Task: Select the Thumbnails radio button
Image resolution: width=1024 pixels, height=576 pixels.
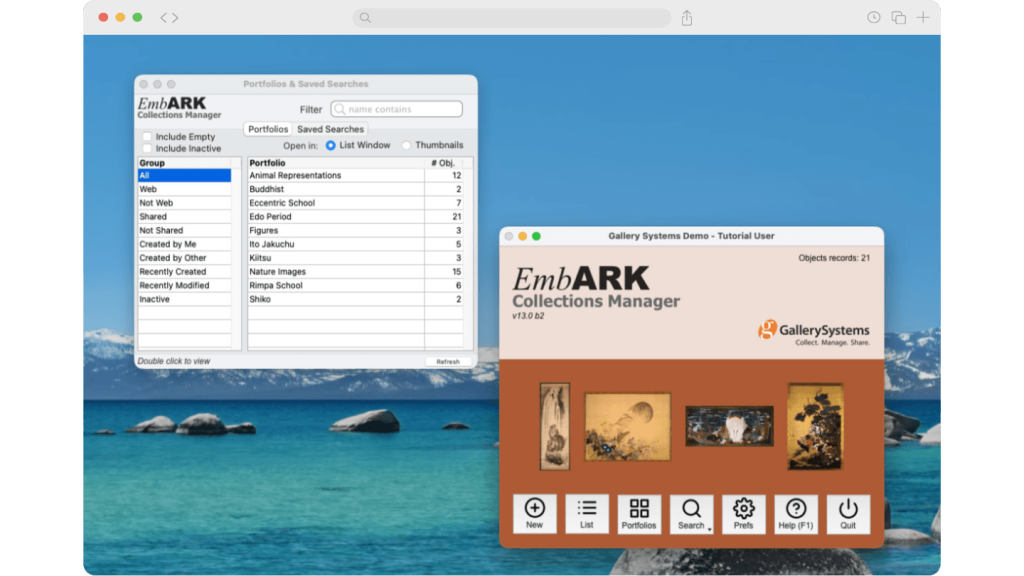Action: tap(406, 145)
